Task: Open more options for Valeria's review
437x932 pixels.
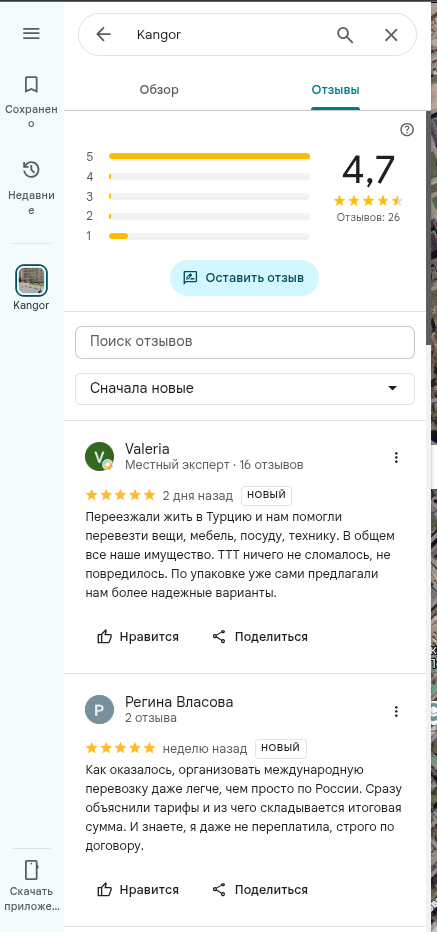Action: 396,457
